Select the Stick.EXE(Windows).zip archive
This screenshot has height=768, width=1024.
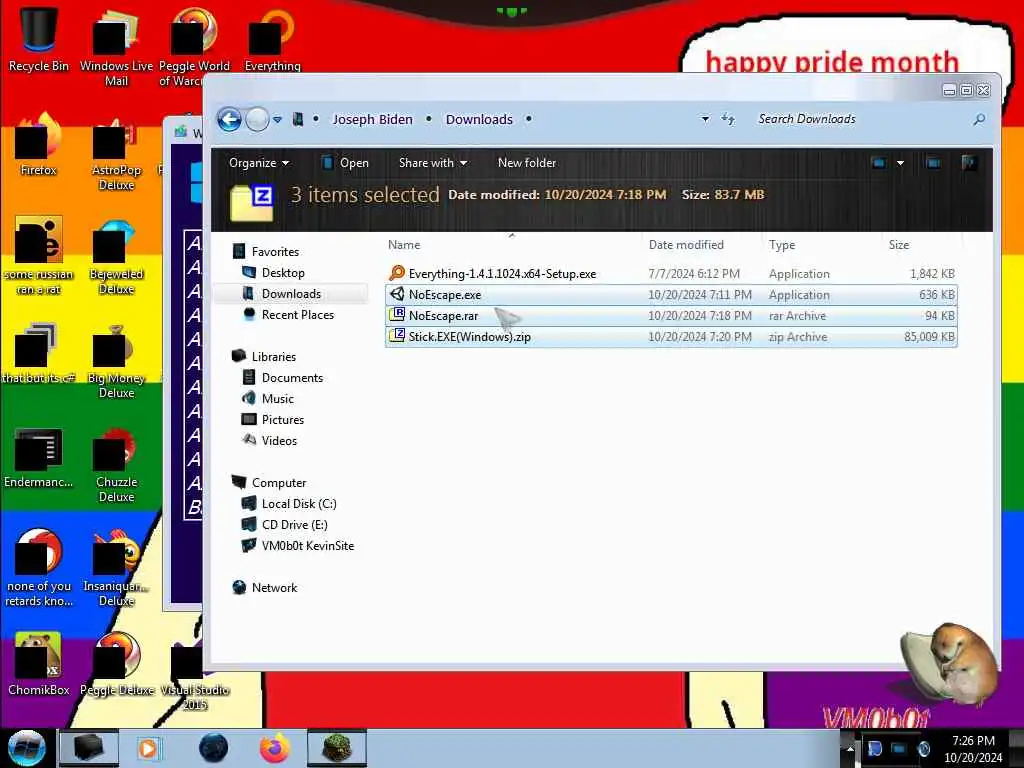pyautogui.click(x=671, y=336)
